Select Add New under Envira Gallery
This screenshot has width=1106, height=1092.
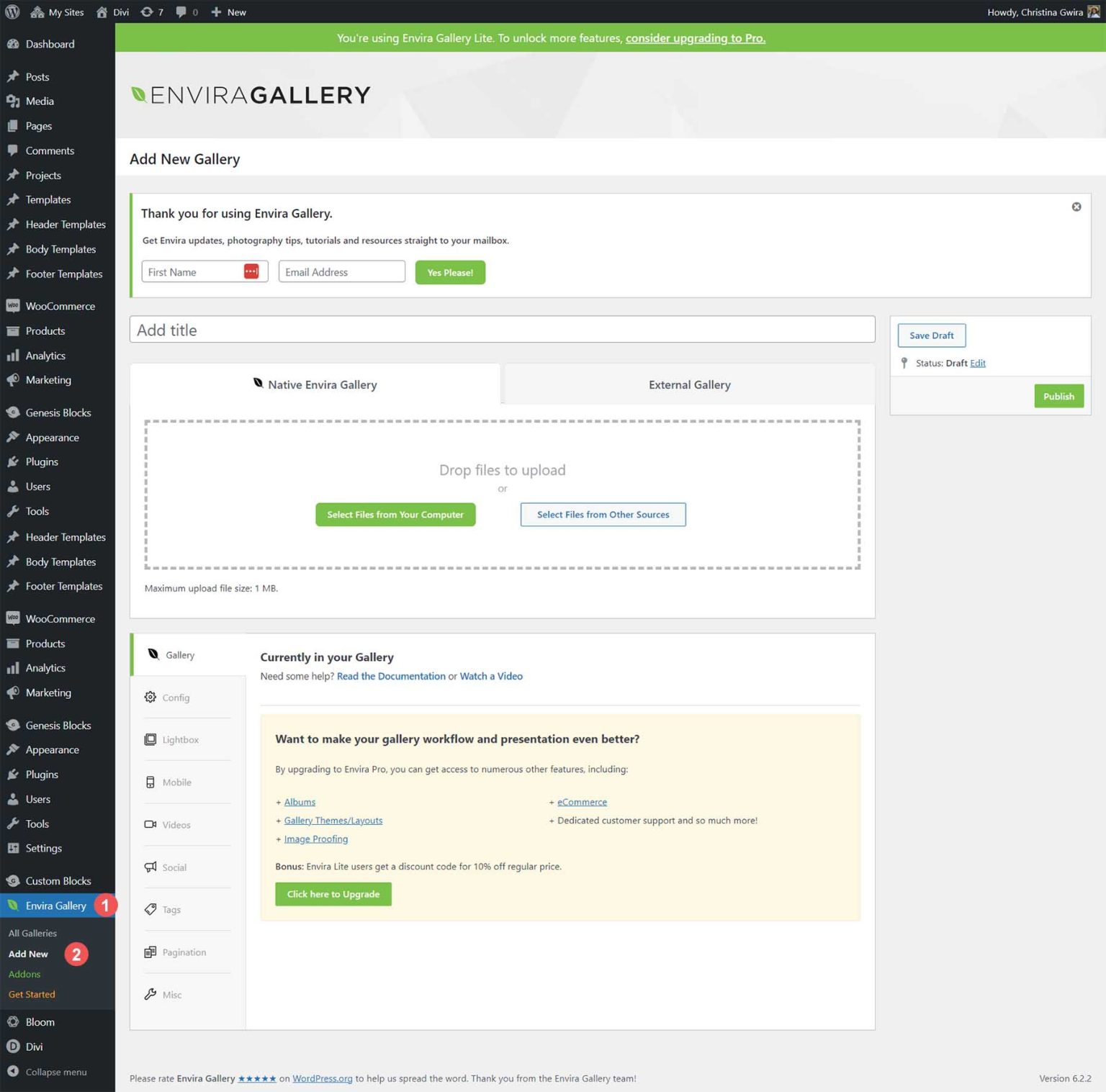tap(28, 953)
